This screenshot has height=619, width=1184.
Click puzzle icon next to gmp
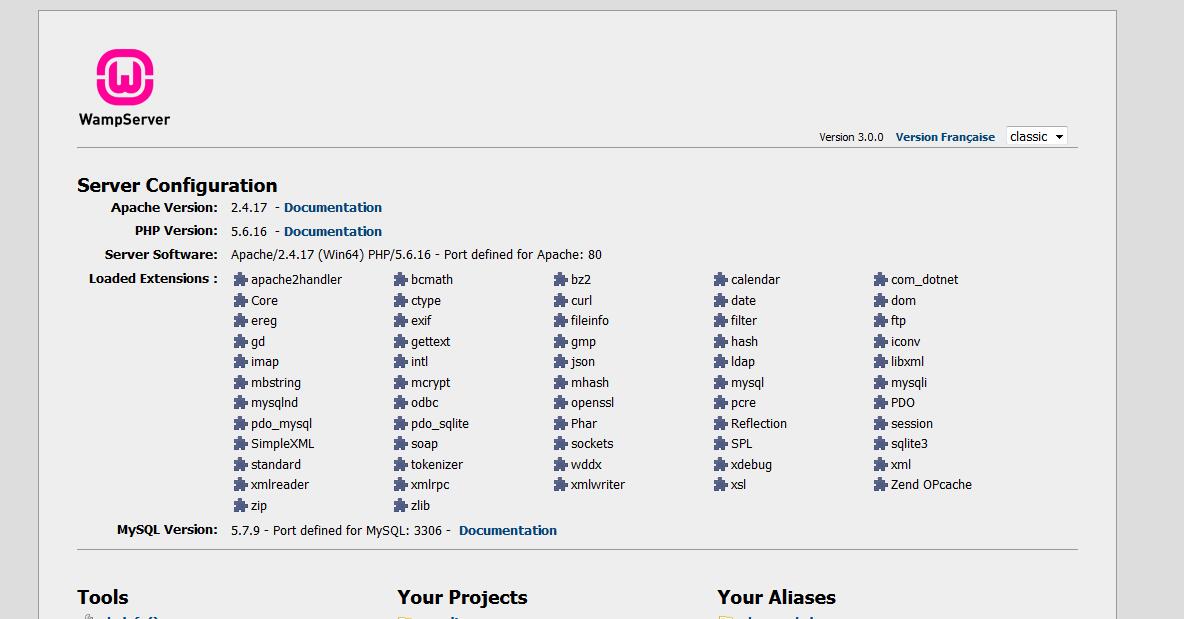point(561,342)
